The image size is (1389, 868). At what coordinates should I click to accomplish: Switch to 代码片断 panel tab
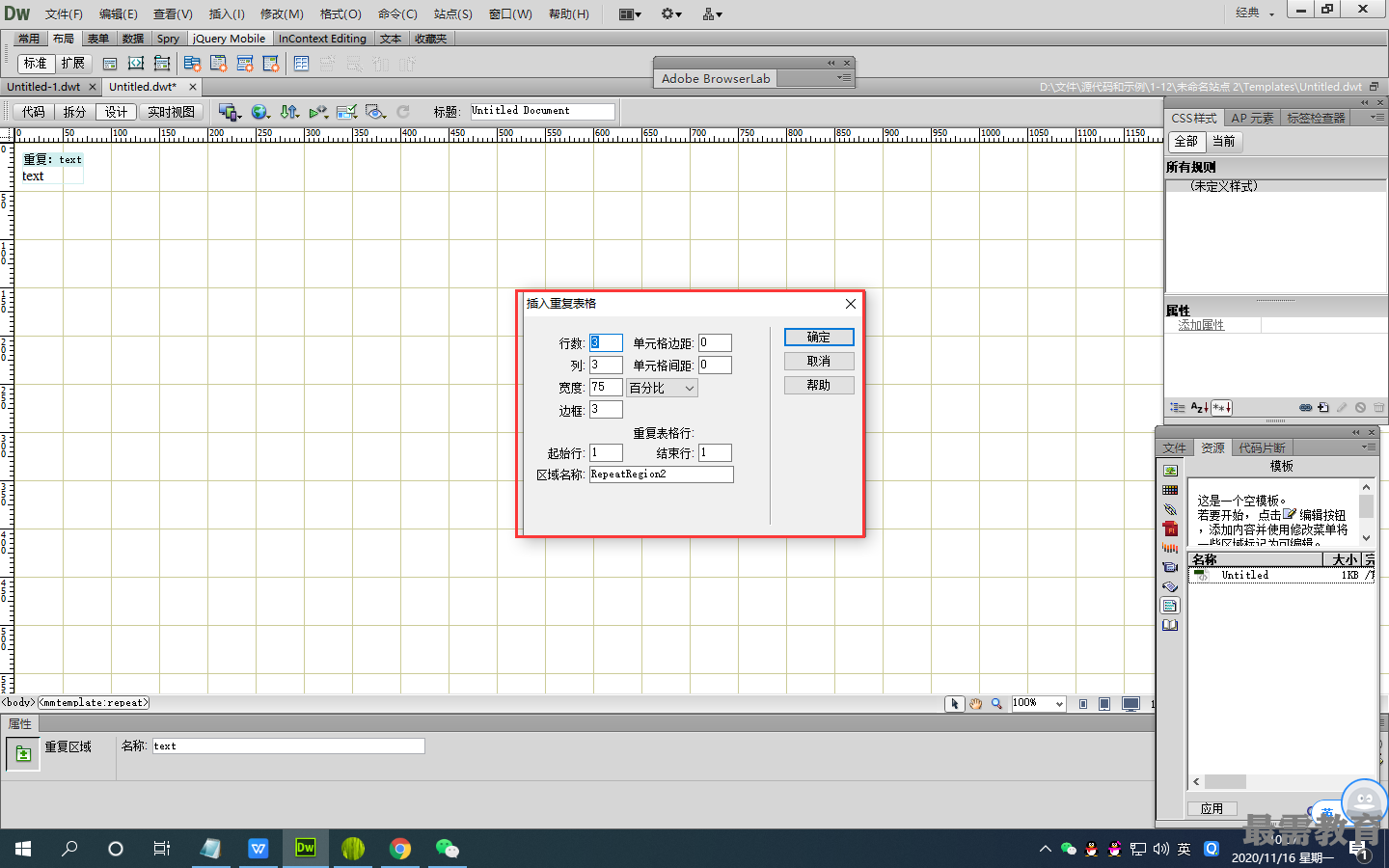pos(1262,448)
